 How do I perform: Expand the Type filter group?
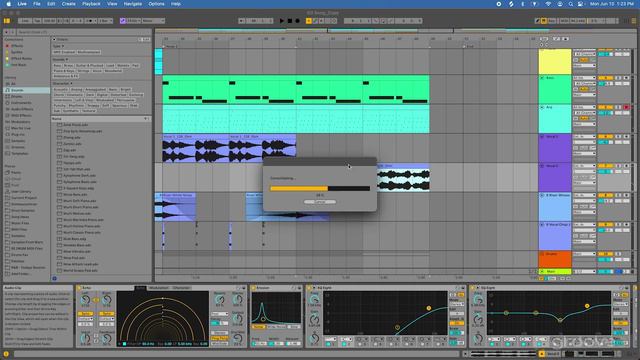58,47
